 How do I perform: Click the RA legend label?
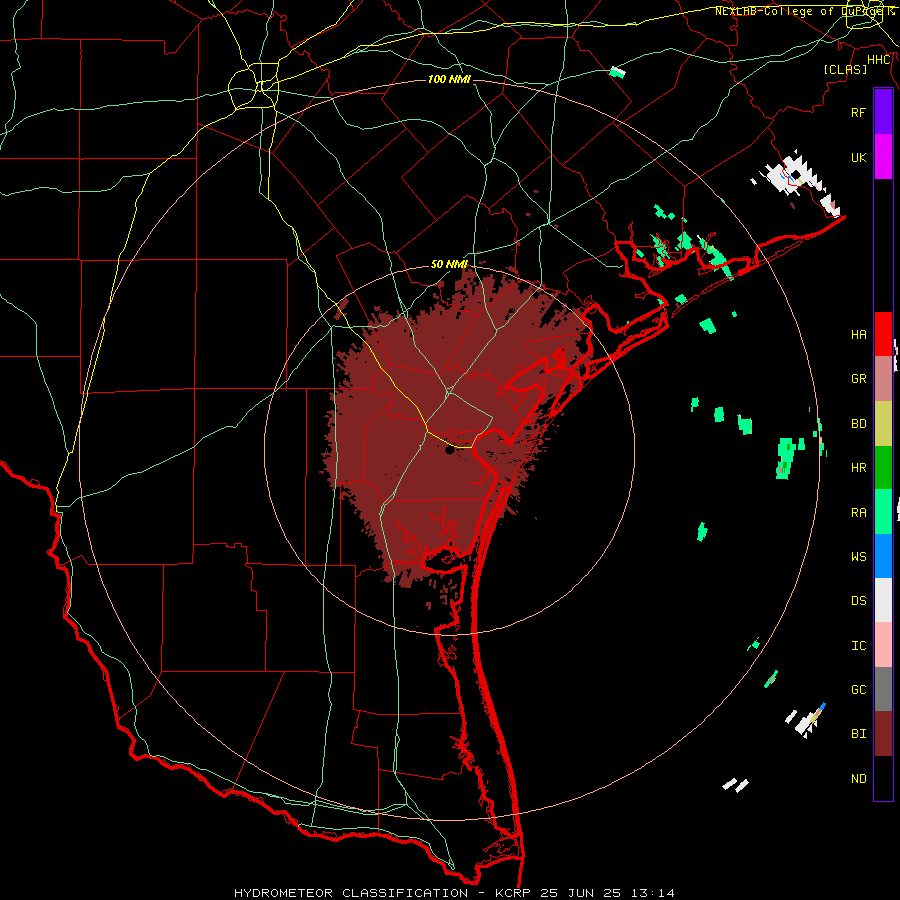[858, 513]
